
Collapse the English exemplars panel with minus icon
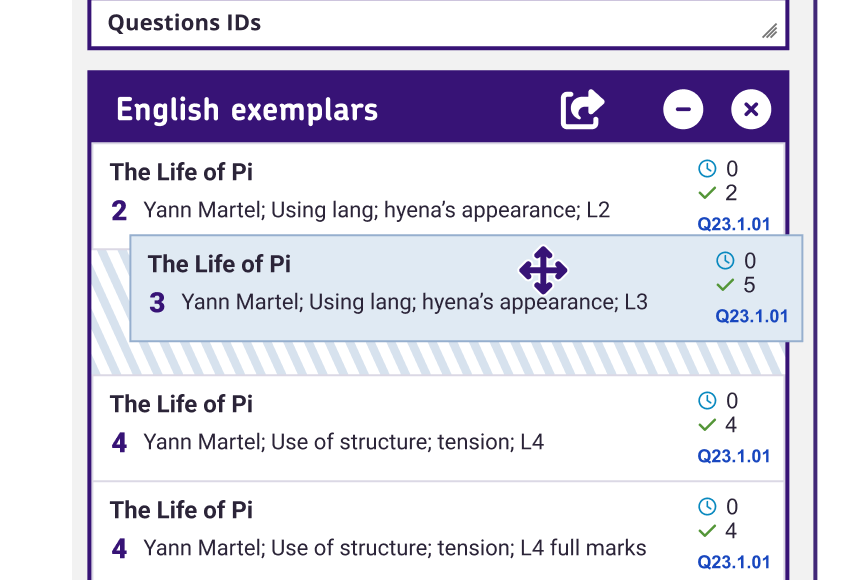pos(683,109)
